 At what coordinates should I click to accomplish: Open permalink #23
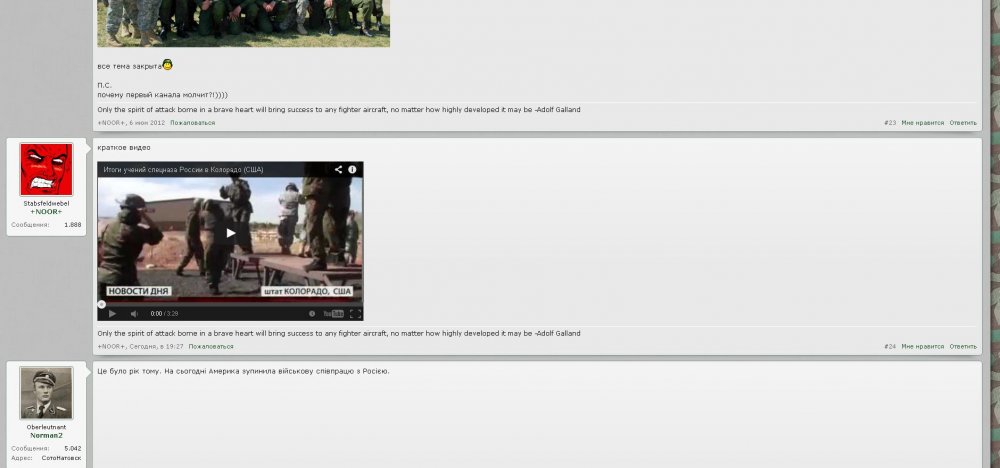click(890, 123)
